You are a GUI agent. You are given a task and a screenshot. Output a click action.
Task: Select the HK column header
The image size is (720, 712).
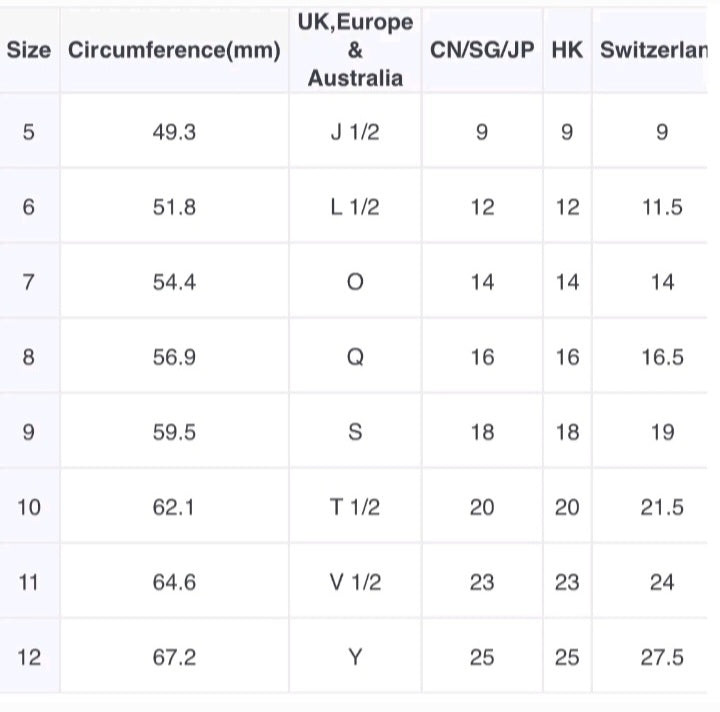click(567, 51)
